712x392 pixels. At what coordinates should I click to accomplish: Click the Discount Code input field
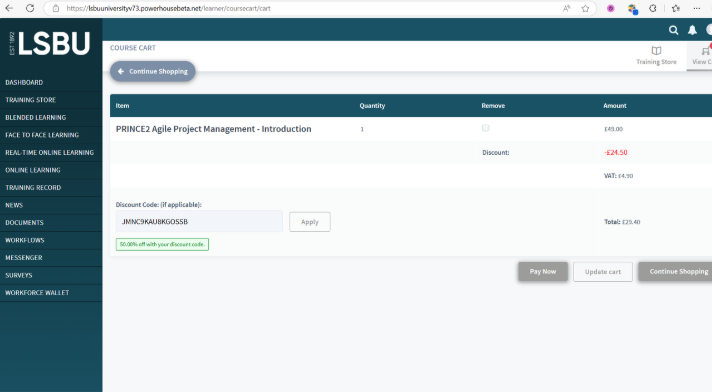[199, 221]
